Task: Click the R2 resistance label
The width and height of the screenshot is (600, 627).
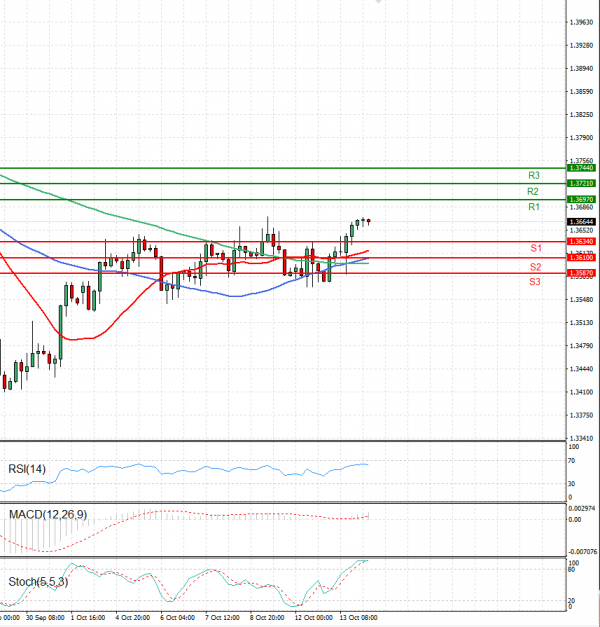Action: point(533,192)
